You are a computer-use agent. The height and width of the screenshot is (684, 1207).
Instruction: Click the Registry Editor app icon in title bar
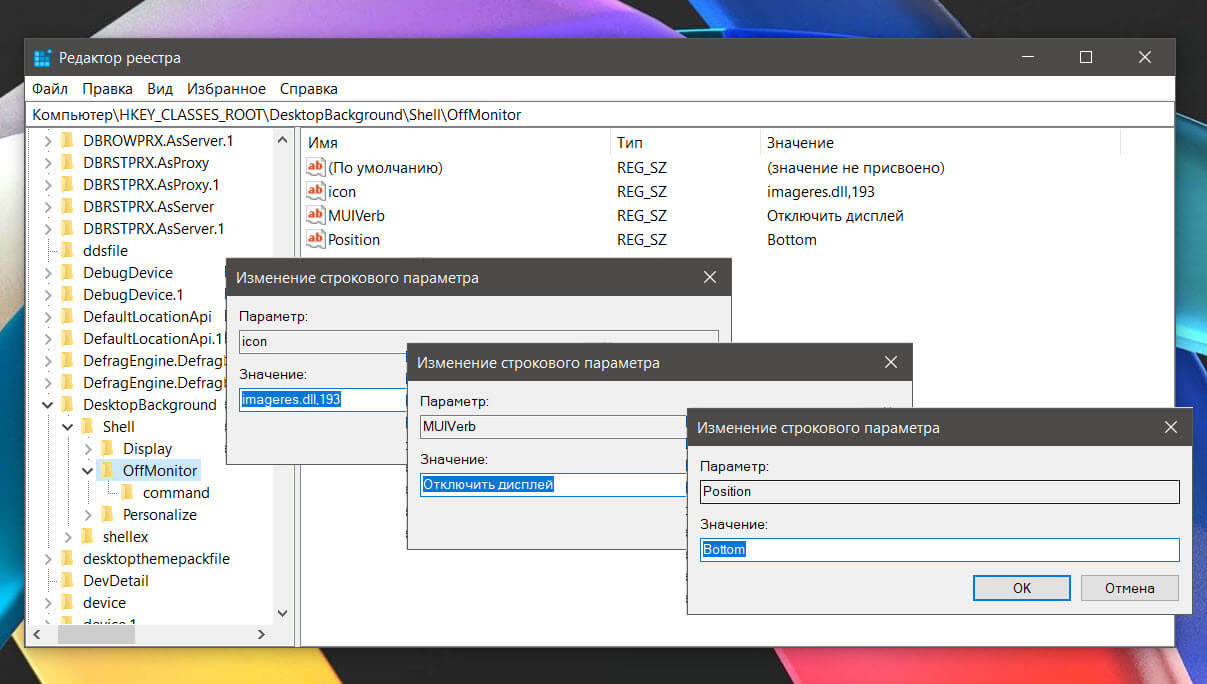42,58
